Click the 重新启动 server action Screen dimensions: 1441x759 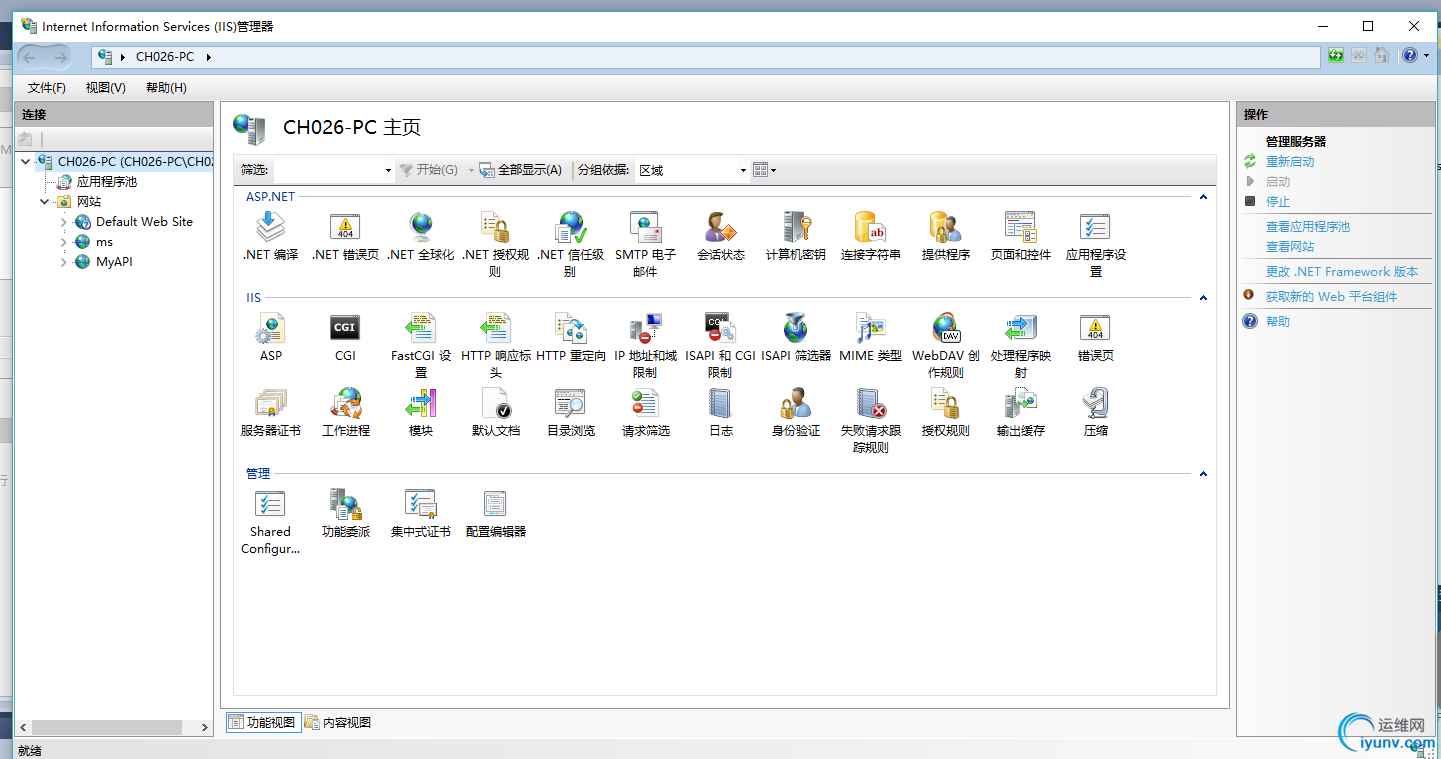click(1290, 162)
